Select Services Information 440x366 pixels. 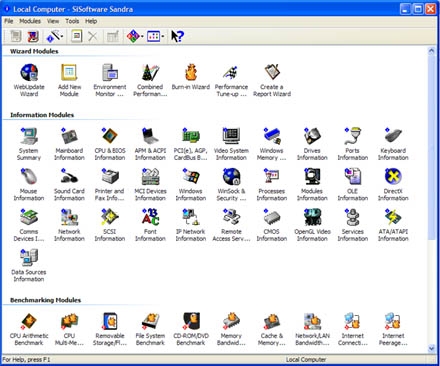[x=353, y=225]
